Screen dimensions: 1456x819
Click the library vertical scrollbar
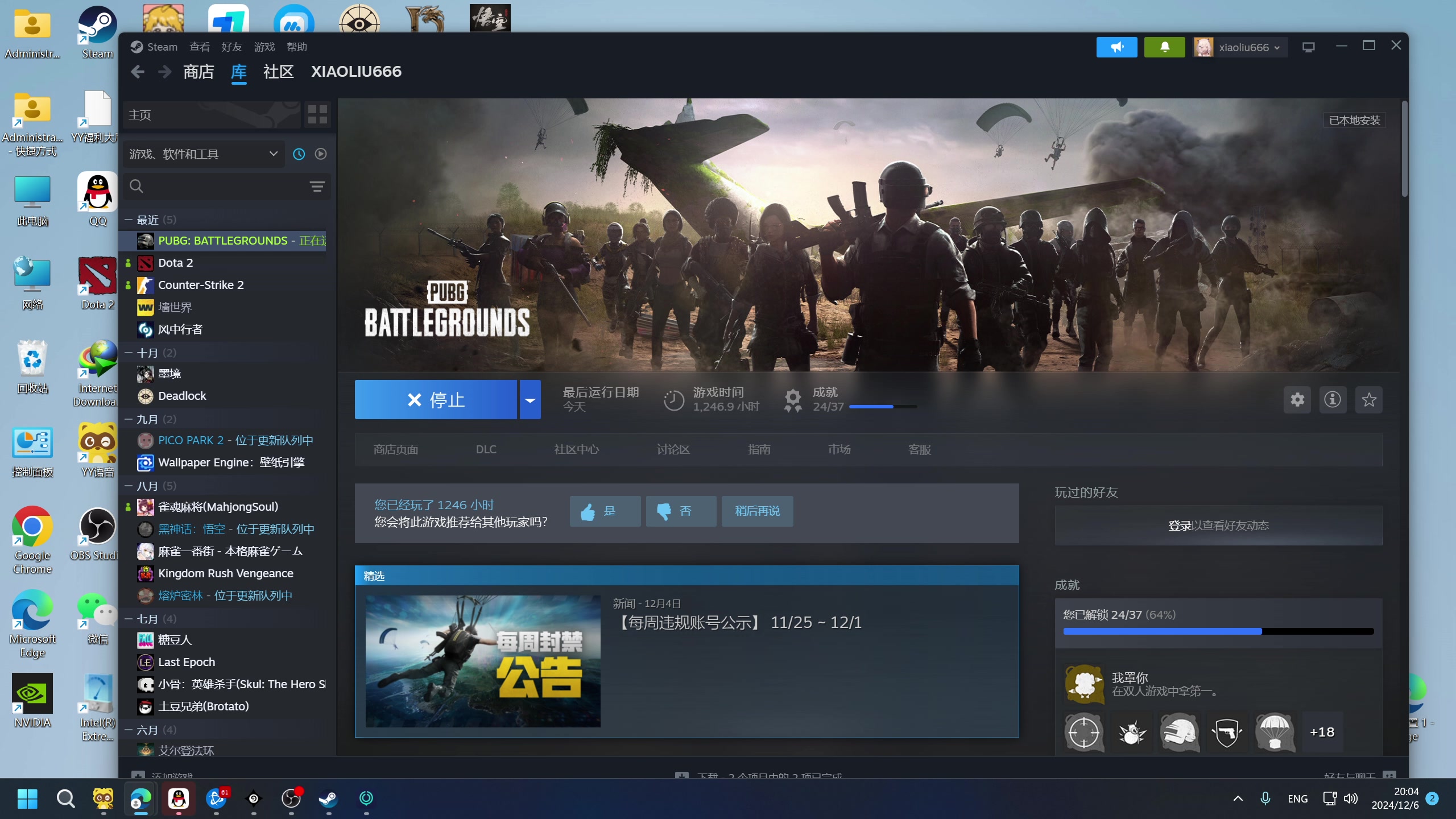1404,149
